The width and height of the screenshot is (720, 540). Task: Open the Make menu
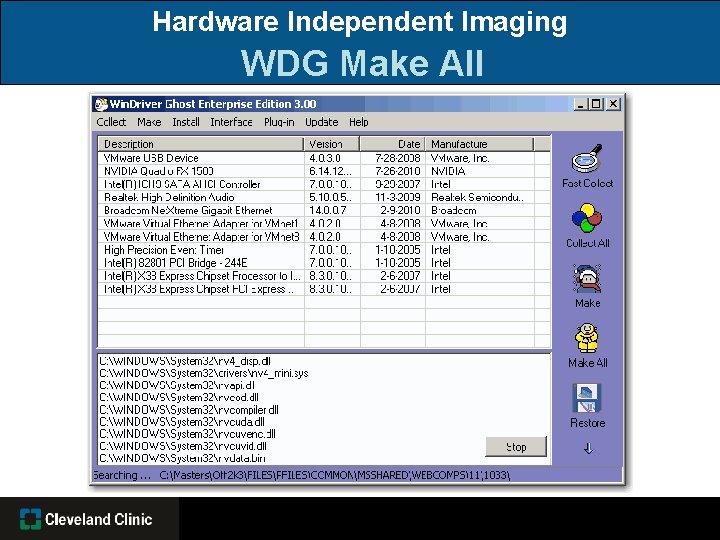(149, 122)
